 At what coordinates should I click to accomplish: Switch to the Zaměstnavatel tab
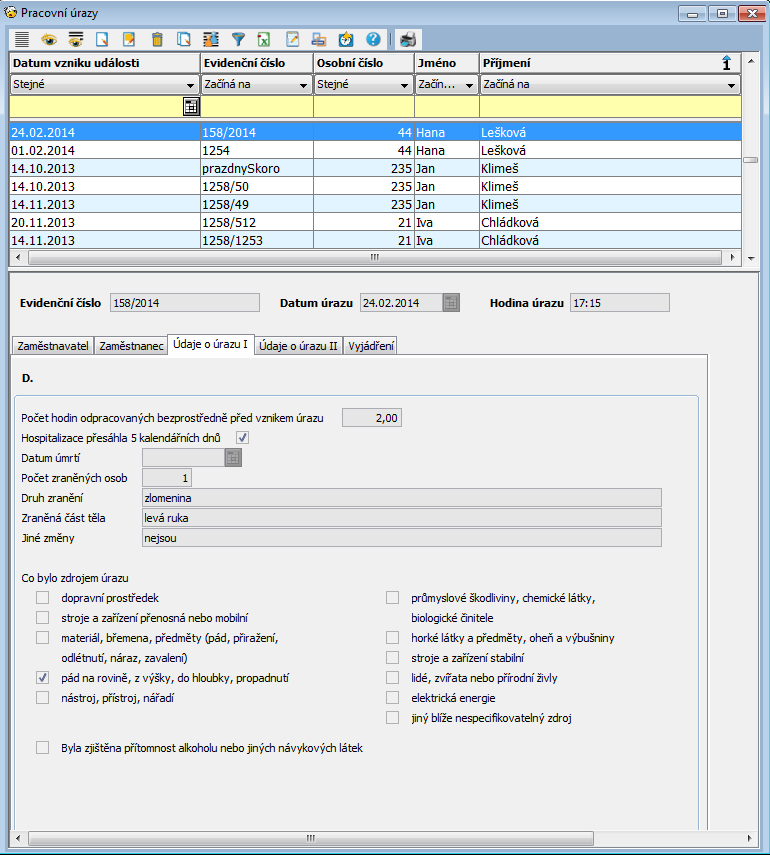52,346
